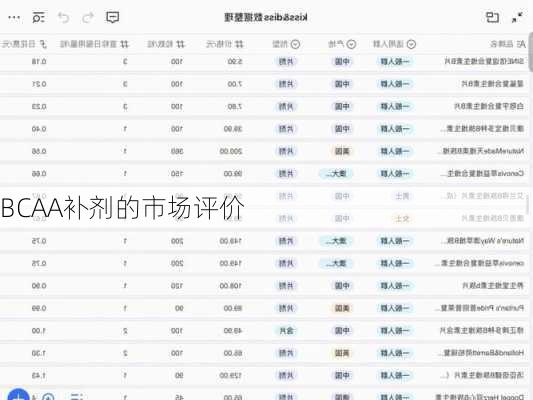Click the list lines icon at bottom
This screenshot has height=400, width=533.
point(77,397)
